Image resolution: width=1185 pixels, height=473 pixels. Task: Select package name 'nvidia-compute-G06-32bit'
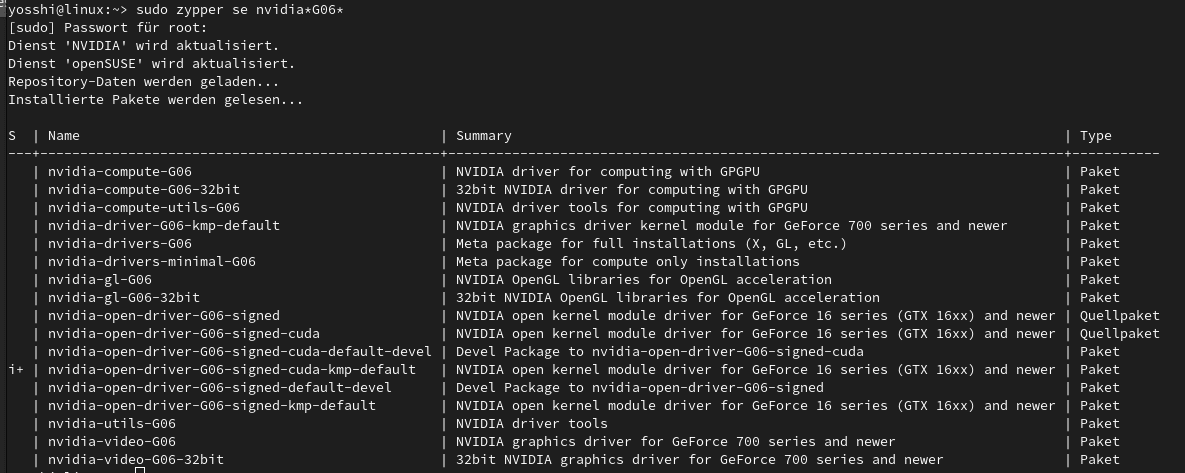[144, 190]
